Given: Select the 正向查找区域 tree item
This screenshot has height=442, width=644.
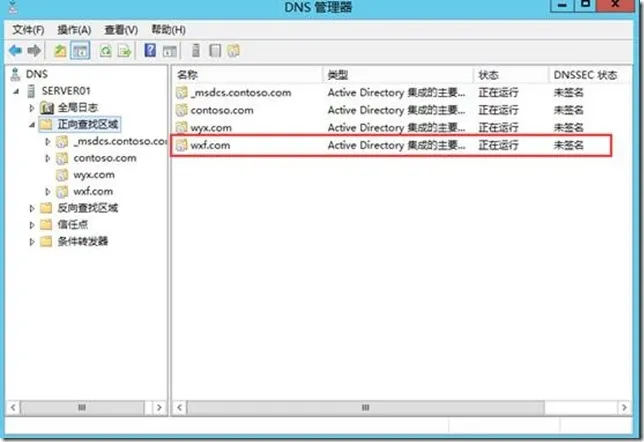Looking at the screenshot, I should click(x=87, y=124).
